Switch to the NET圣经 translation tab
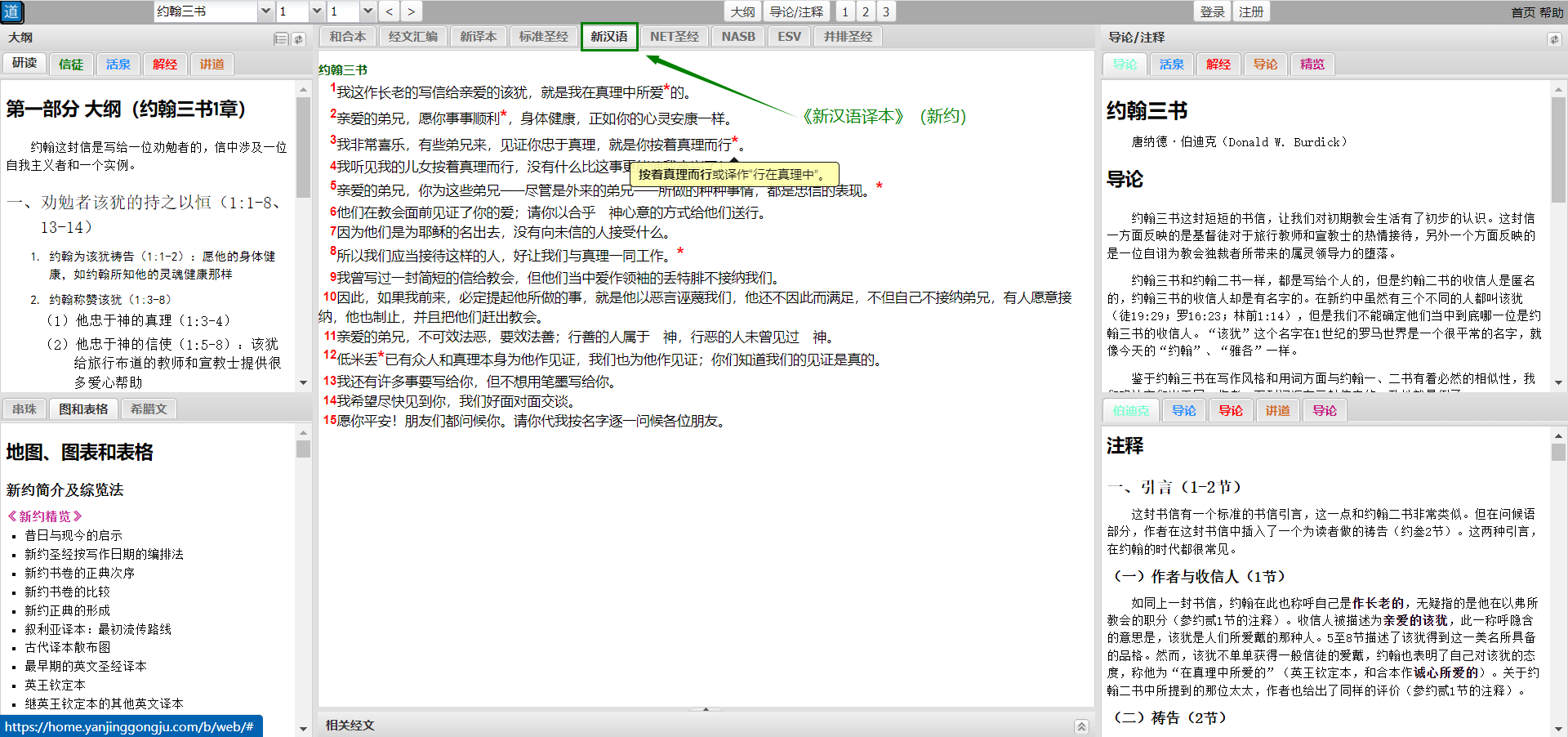Screen dimensions: 1568x737 pyautogui.click(x=674, y=37)
